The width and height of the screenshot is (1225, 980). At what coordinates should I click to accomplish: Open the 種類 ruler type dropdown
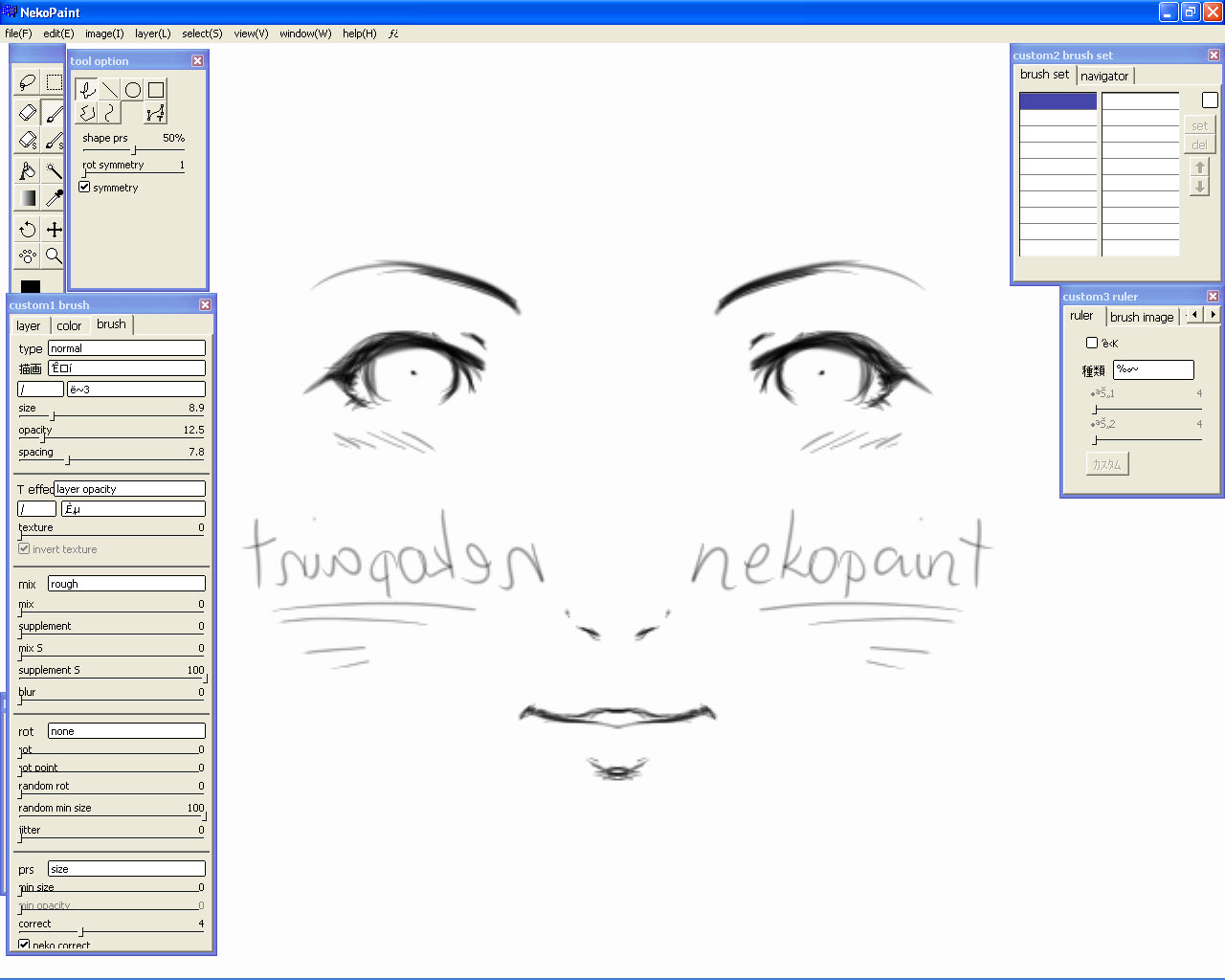[1154, 369]
